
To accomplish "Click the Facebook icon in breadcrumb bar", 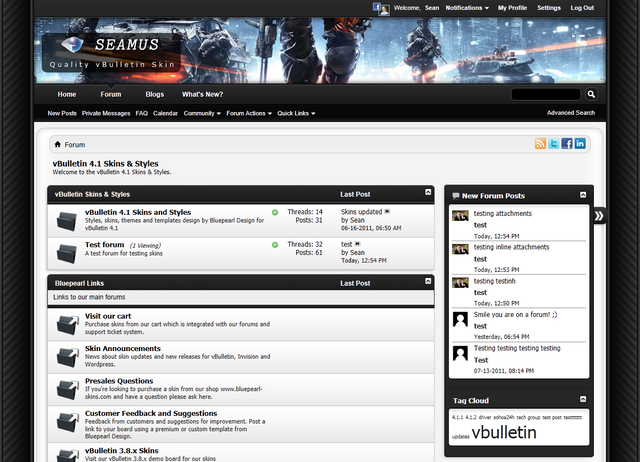I will (567, 144).
